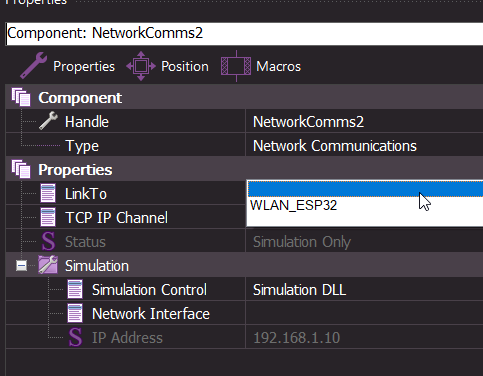Collapse the Simulation group
Image resolution: width=483 pixels, height=376 pixels.
coord(22,266)
